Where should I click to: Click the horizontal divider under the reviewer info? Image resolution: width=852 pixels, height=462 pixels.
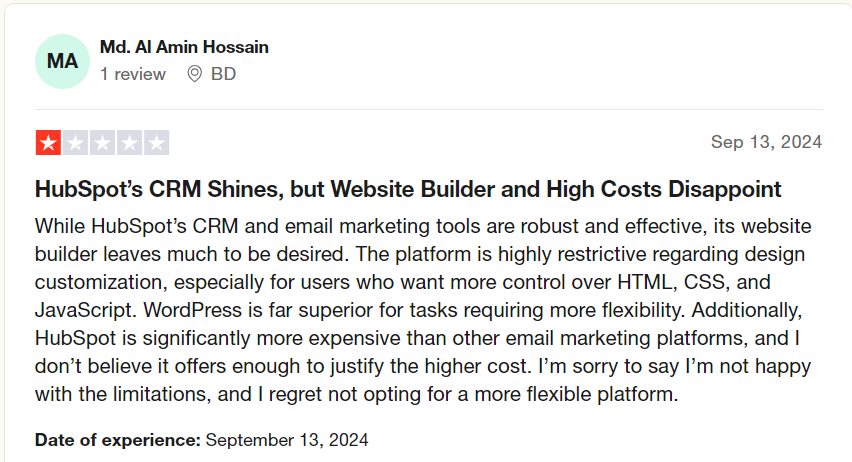pos(429,109)
